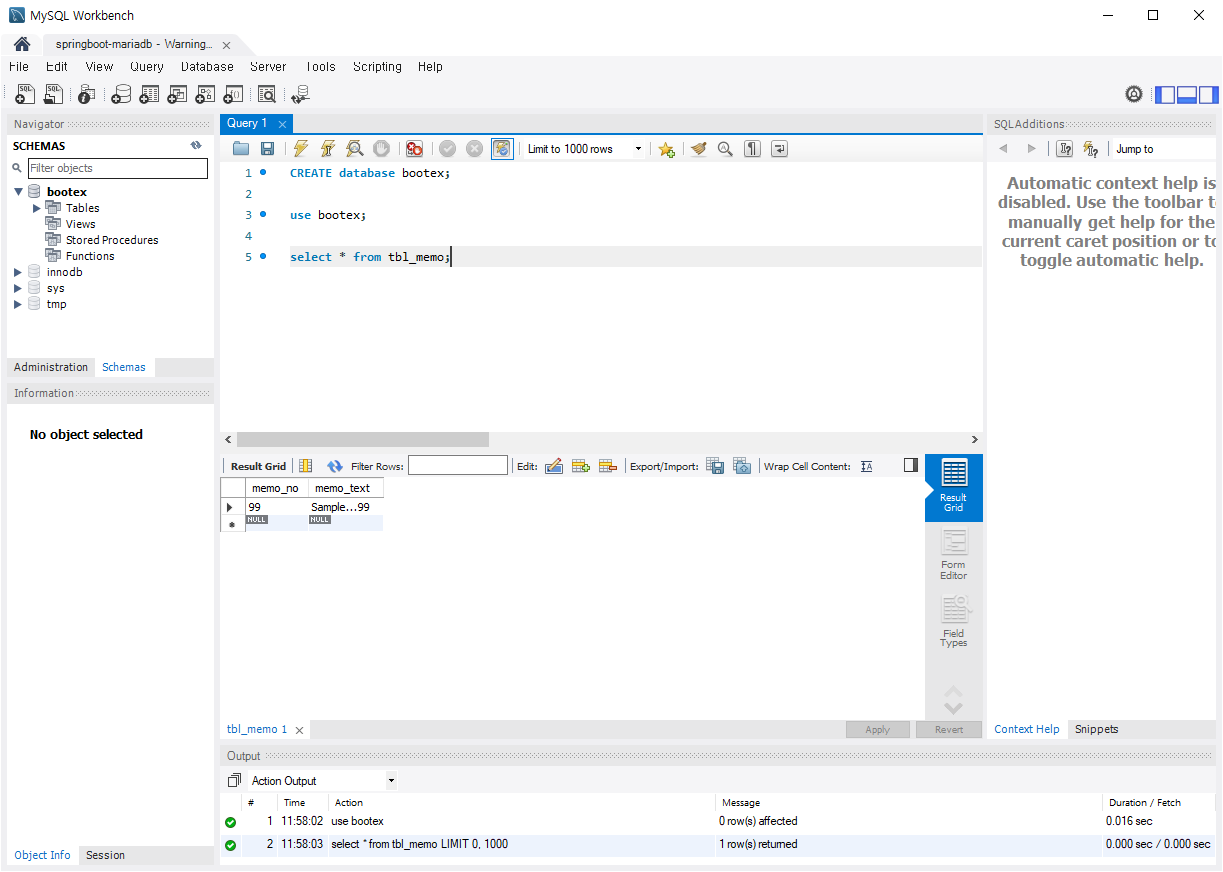Execute the statement under the cursor
1223x872 pixels.
pos(327,149)
